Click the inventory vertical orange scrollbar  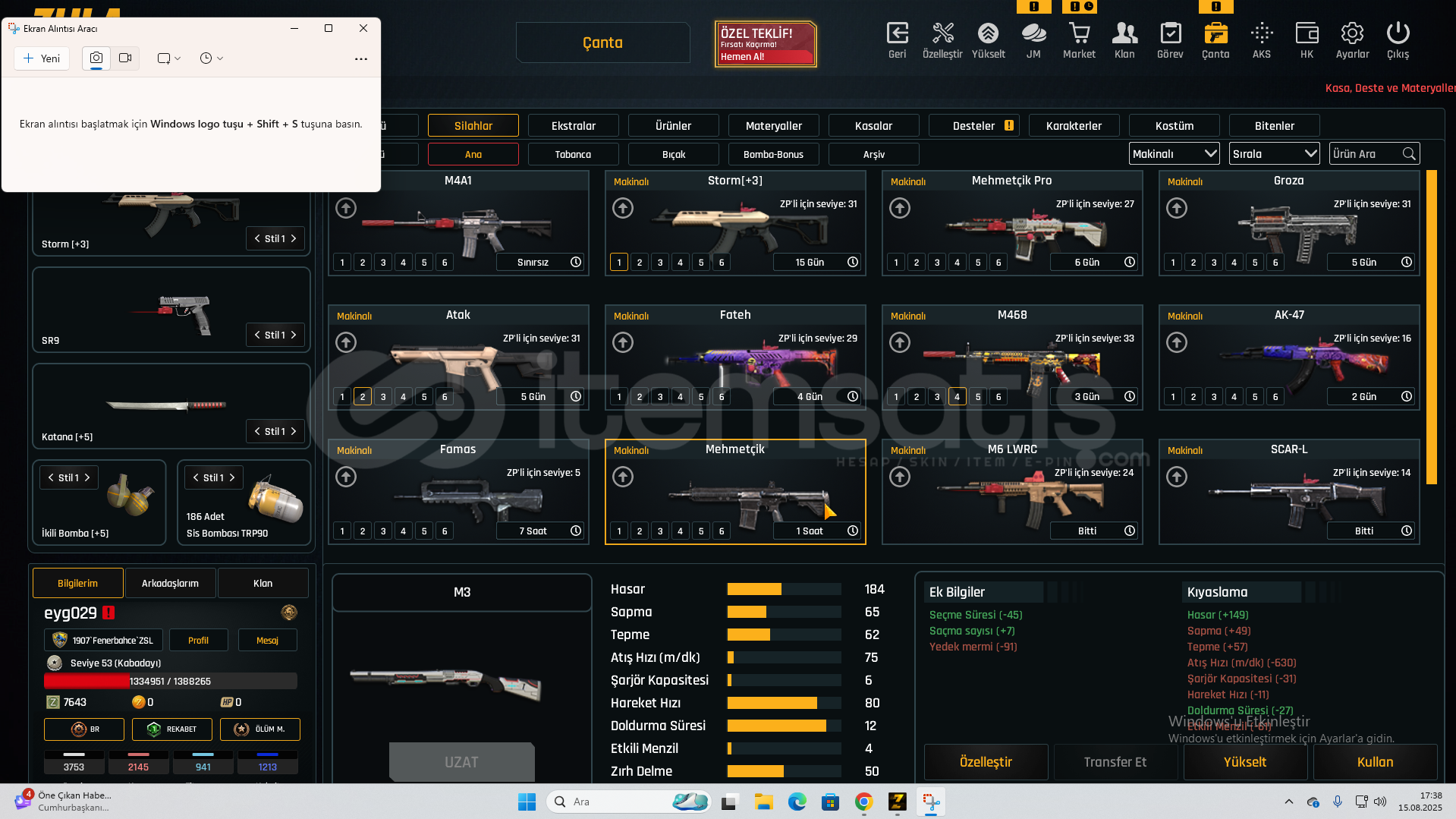(1432, 326)
